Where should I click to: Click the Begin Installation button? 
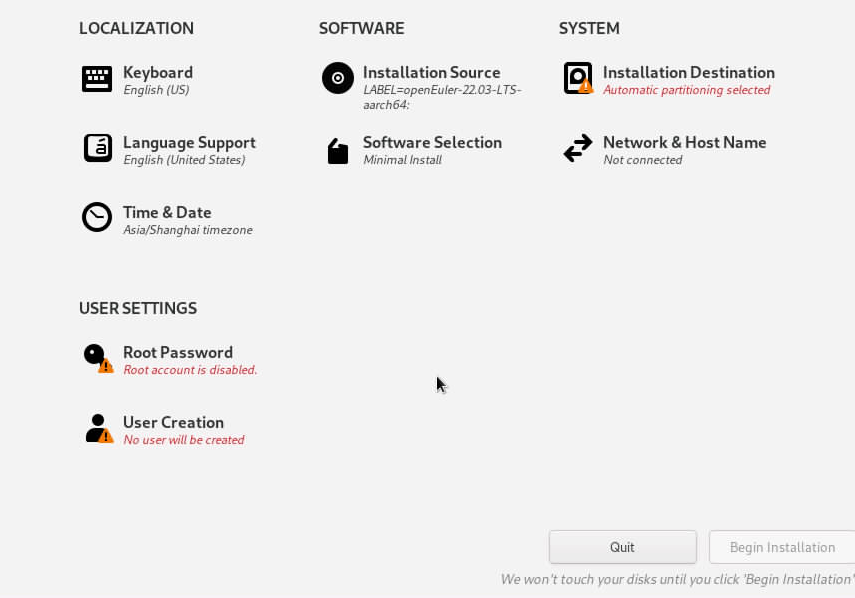coord(782,547)
